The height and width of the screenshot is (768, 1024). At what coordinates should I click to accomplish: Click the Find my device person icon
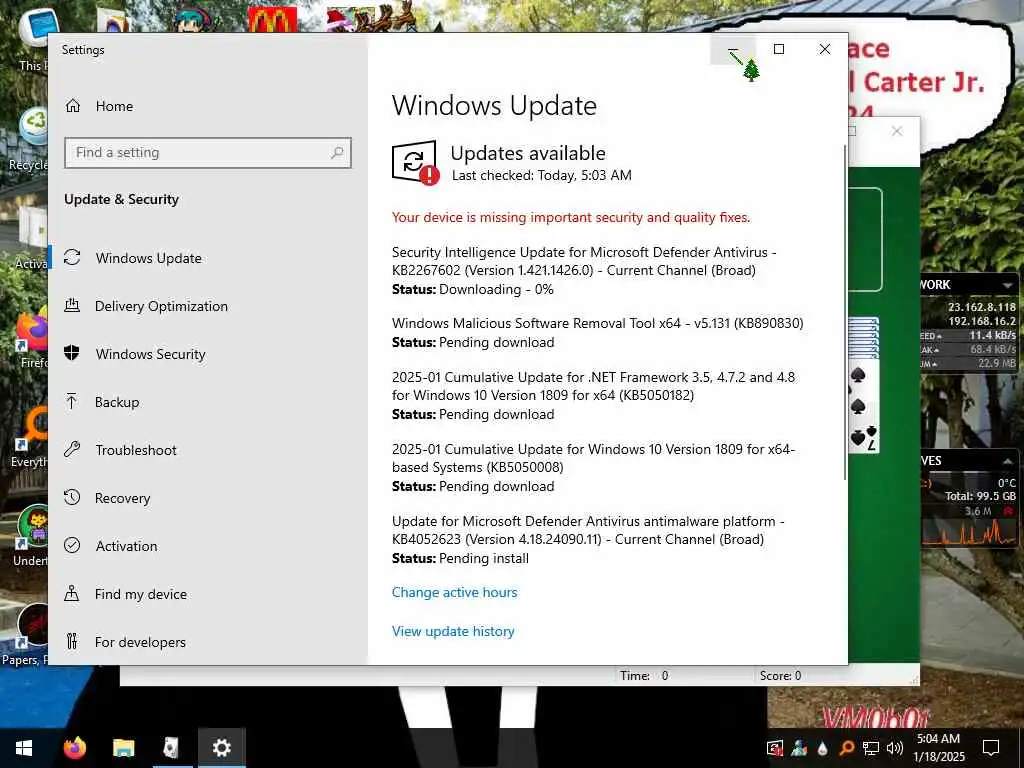click(x=72, y=594)
